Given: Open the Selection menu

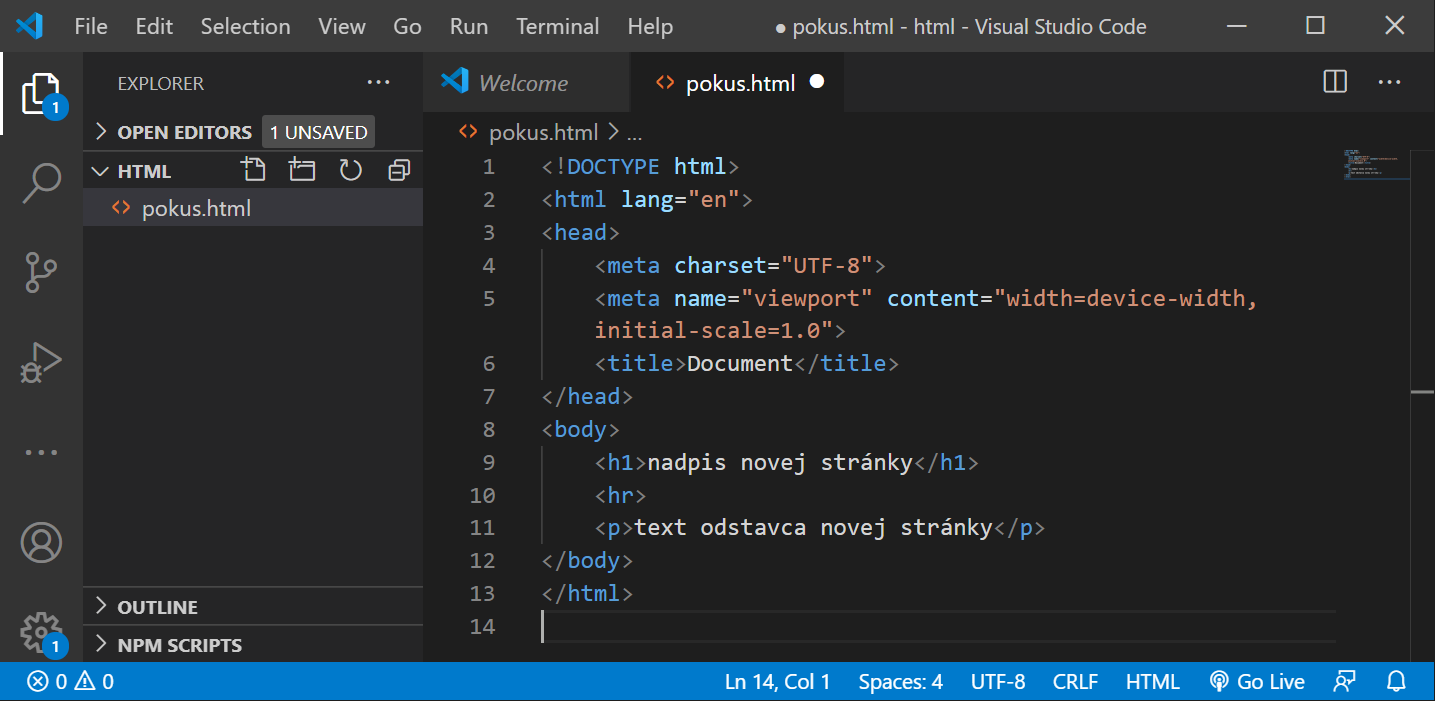Looking at the screenshot, I should [245, 27].
